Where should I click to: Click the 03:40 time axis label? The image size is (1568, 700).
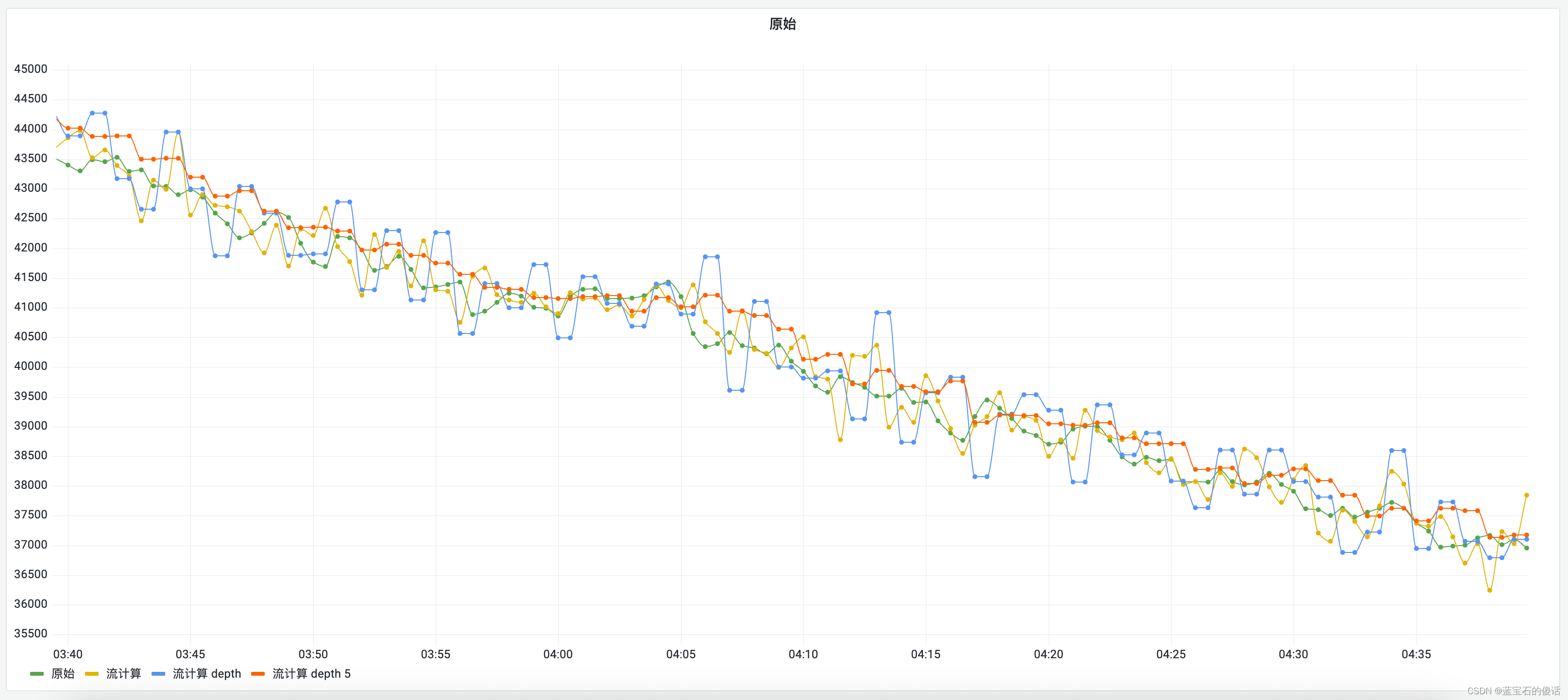point(68,654)
